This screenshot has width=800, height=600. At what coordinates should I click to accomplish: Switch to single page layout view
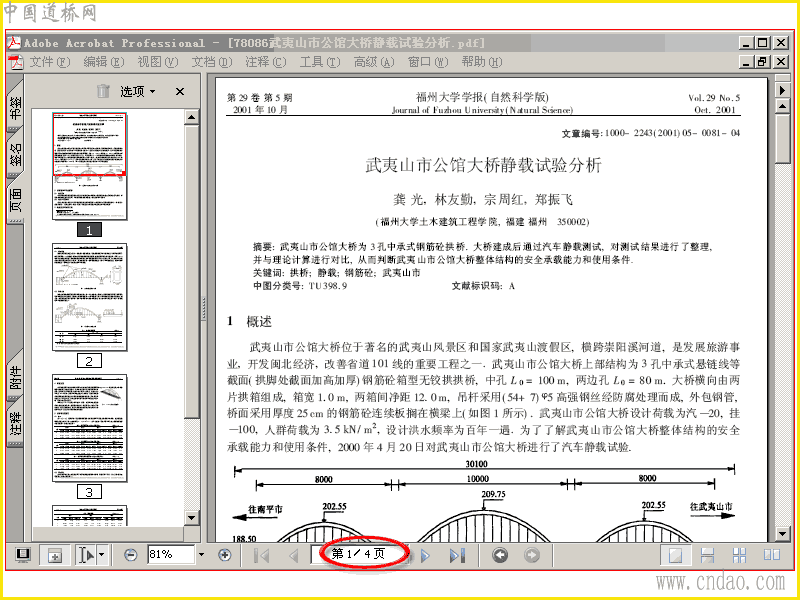coord(676,555)
